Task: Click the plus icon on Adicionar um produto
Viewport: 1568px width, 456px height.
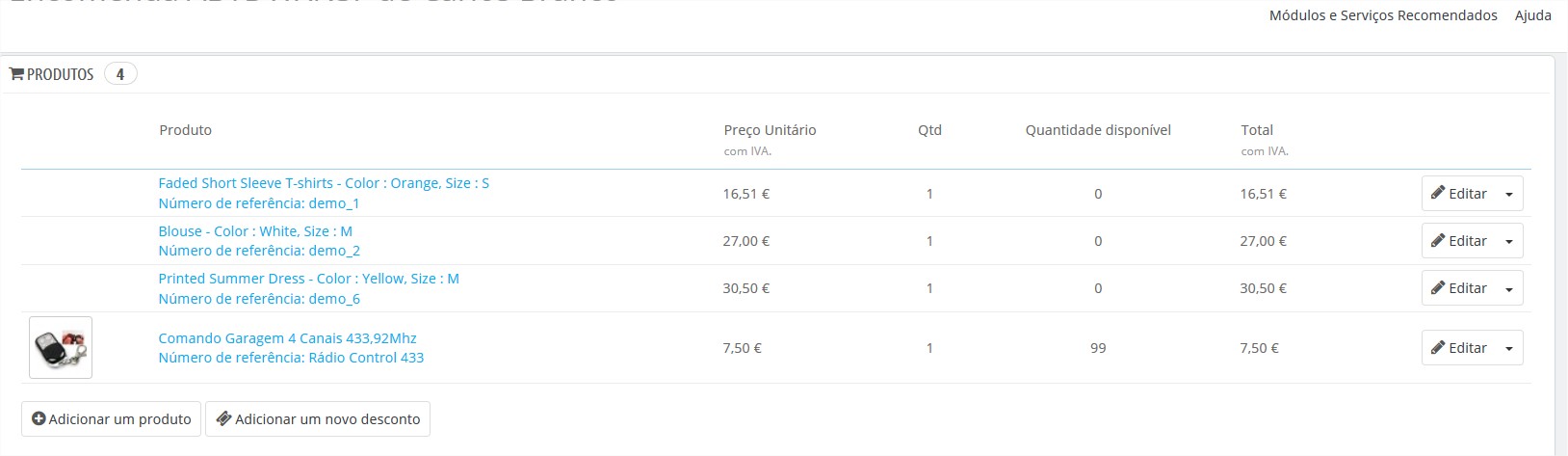Action: [x=39, y=419]
